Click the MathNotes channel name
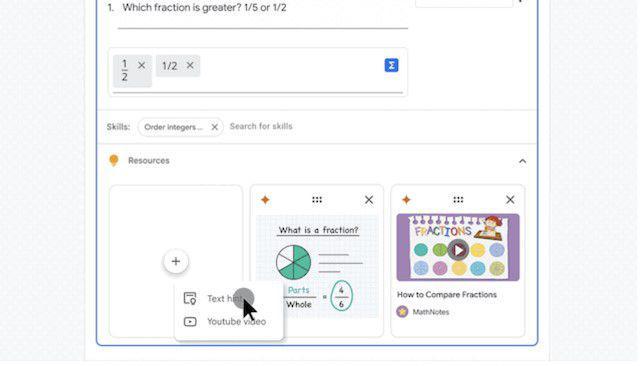The width and height of the screenshot is (640, 366). [x=431, y=312]
